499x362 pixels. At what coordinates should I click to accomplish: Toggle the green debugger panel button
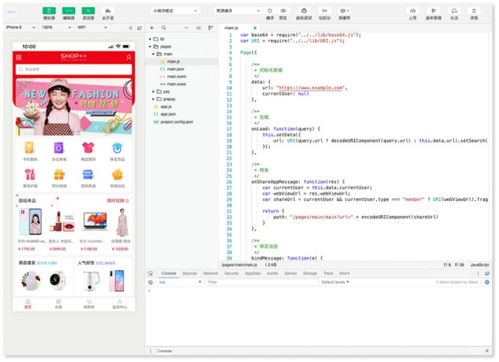[88, 11]
